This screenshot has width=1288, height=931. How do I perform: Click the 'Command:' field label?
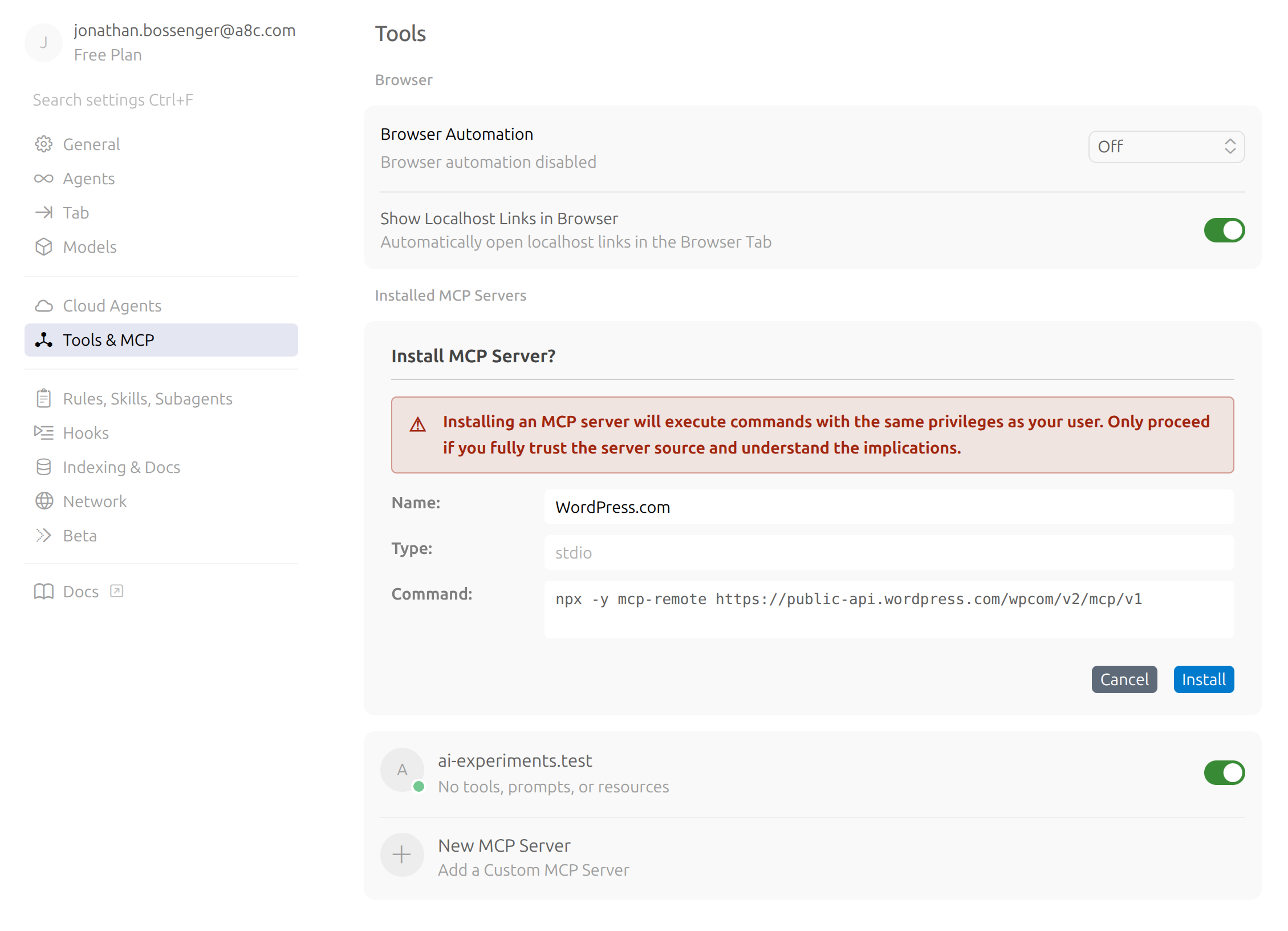432,594
